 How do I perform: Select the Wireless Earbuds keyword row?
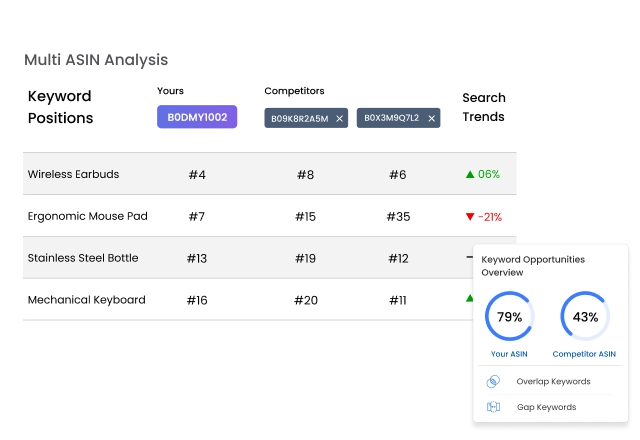coord(73,174)
